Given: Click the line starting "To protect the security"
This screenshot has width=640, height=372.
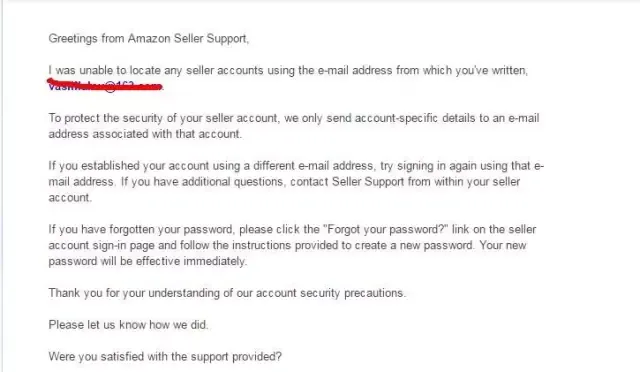Looking at the screenshot, I should [294, 118].
